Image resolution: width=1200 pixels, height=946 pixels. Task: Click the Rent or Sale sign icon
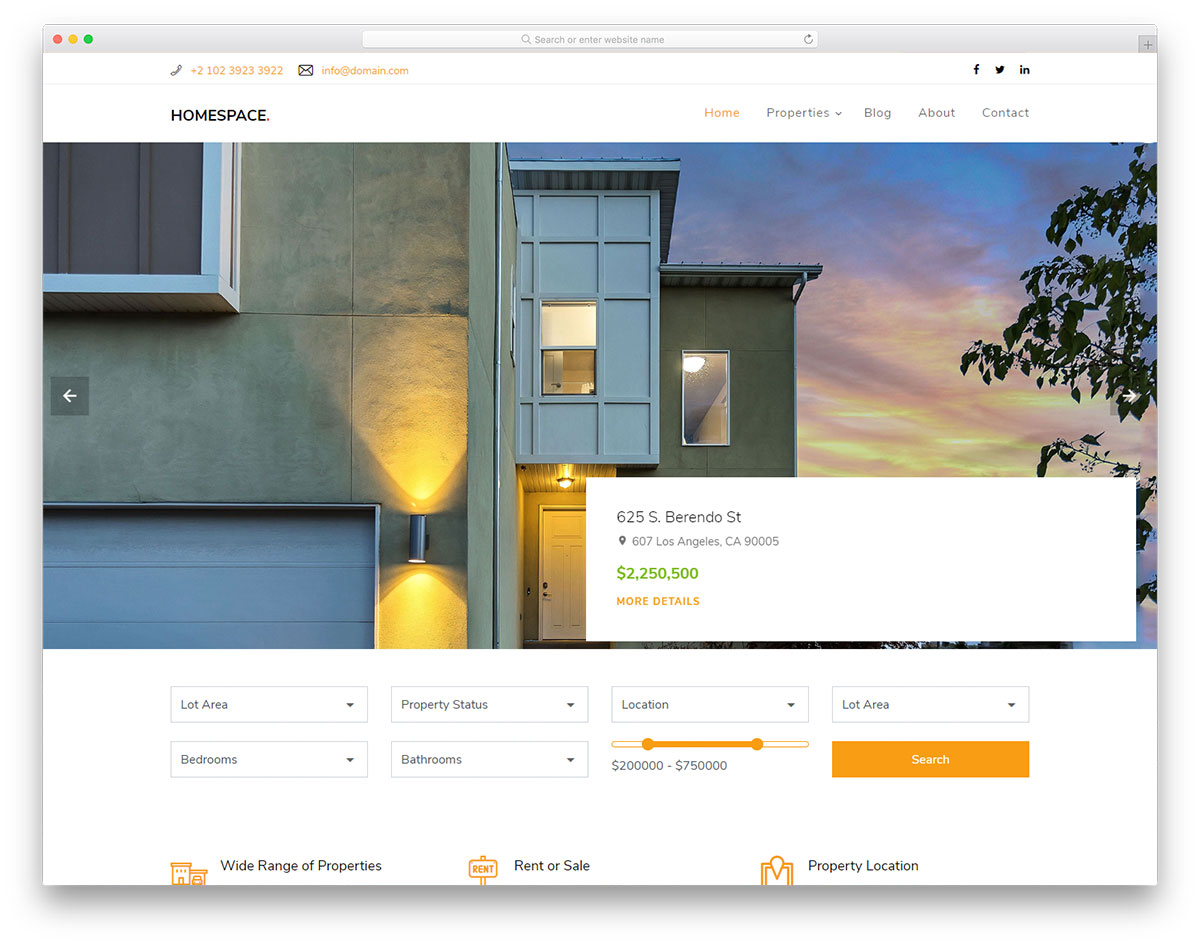(x=483, y=868)
